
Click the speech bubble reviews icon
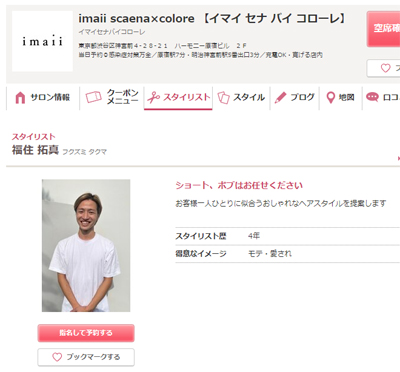(x=372, y=97)
